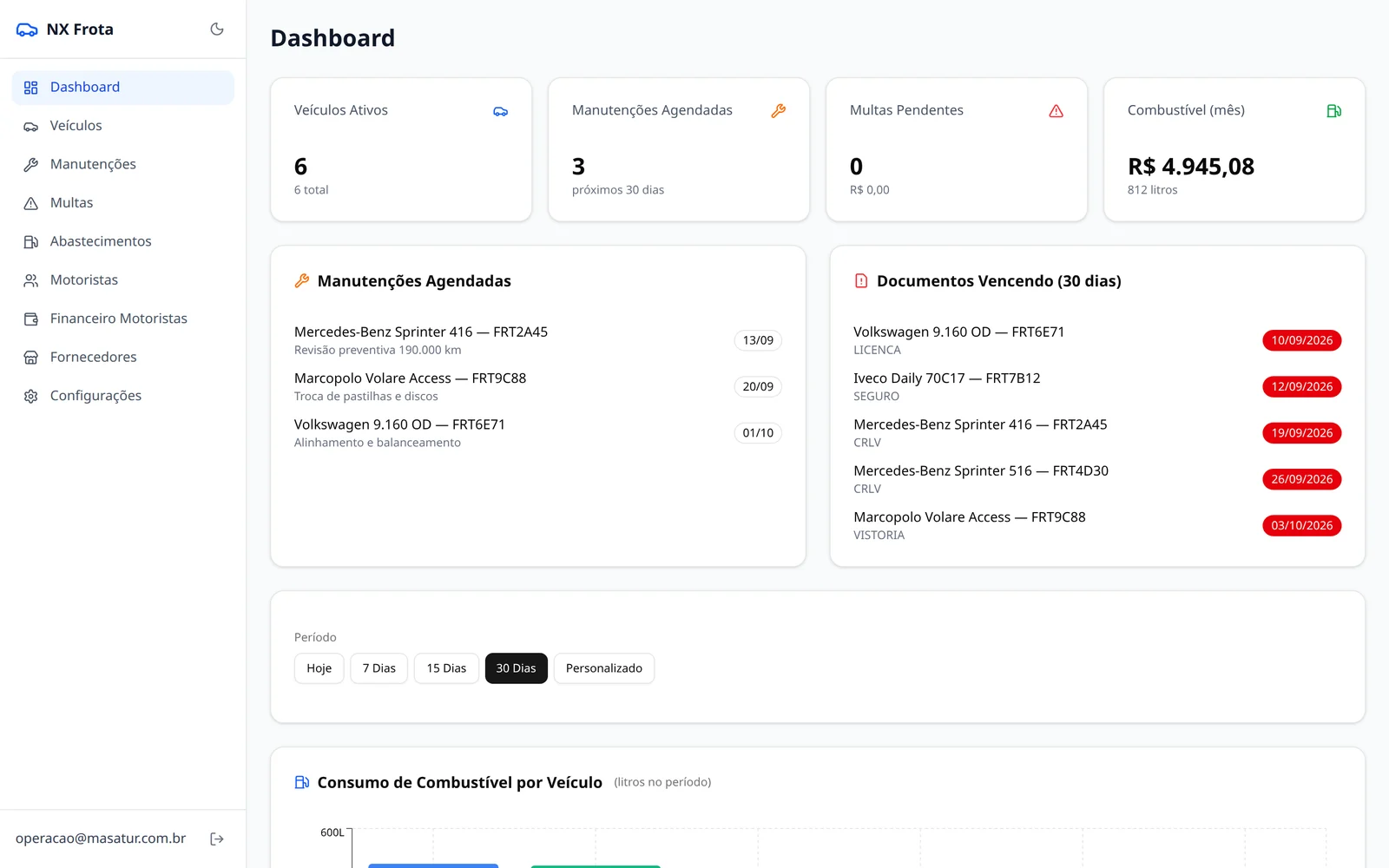
Task: Select the Hoje period filter
Action: point(319,668)
